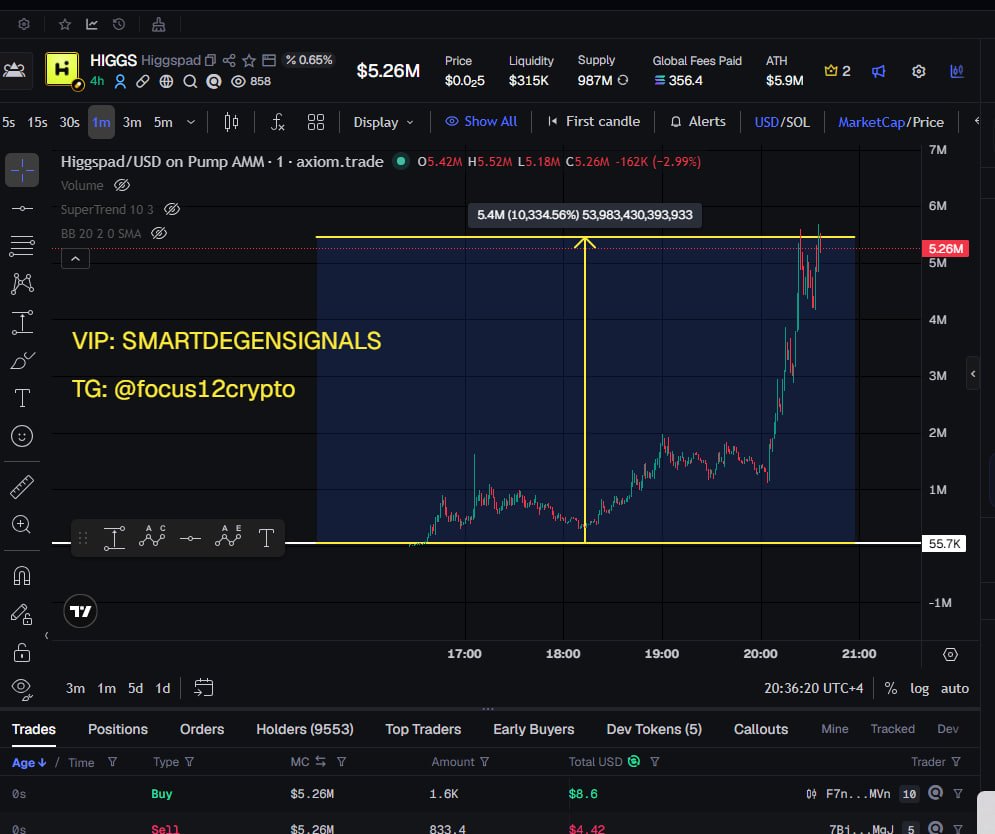This screenshot has height=834, width=995.
Task: Refresh the supply value
Action: pos(623,80)
